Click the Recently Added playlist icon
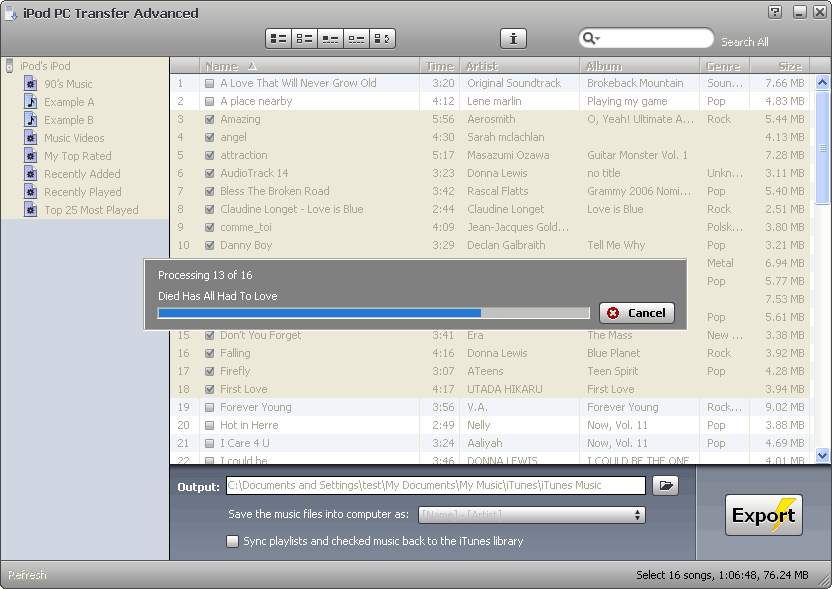Image resolution: width=832 pixels, height=589 pixels. coord(31,174)
